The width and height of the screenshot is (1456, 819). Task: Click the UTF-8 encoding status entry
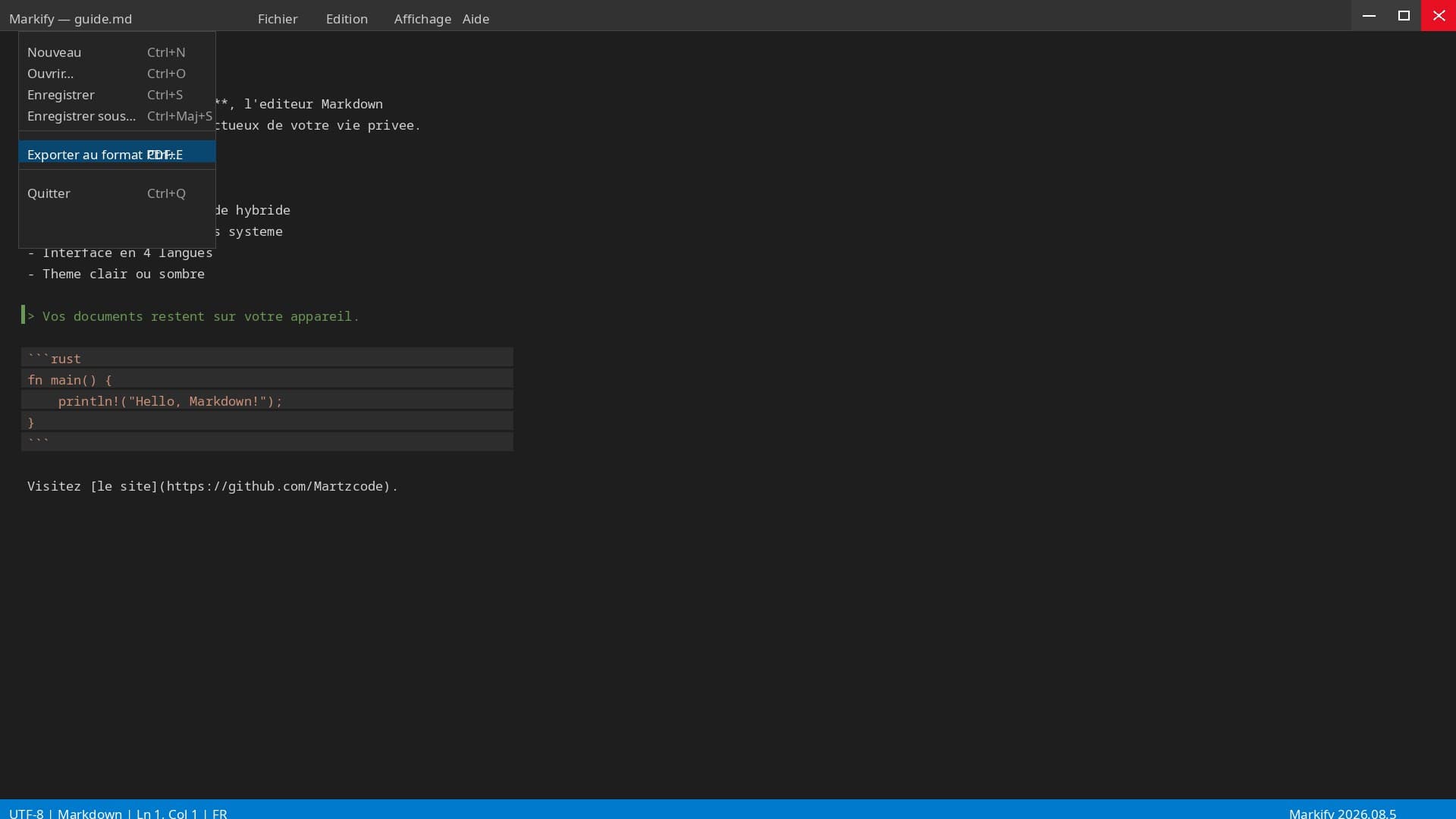pyautogui.click(x=27, y=813)
